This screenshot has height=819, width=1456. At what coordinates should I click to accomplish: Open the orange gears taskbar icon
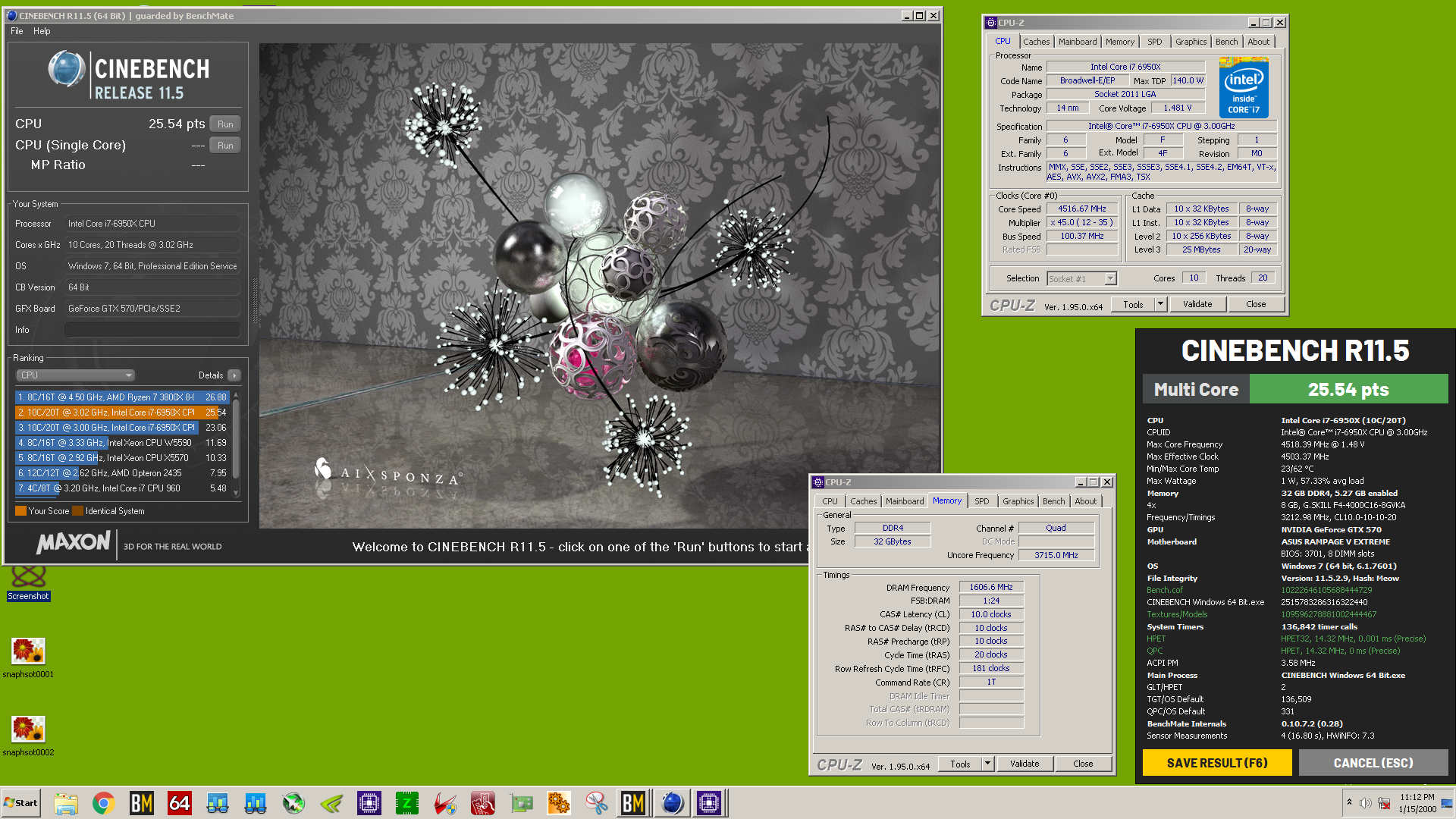click(559, 803)
